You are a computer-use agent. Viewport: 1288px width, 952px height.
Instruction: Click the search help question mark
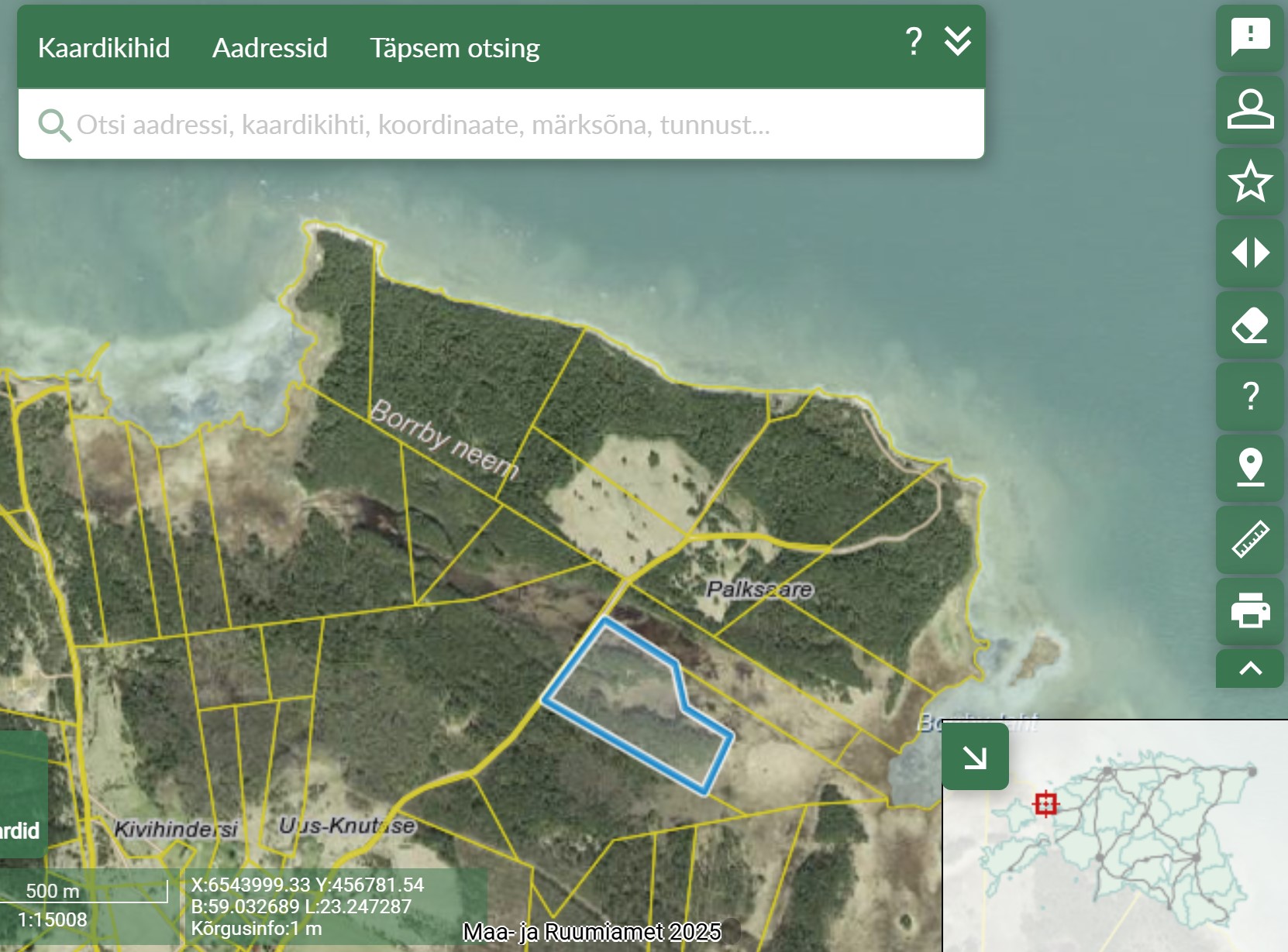coord(914,41)
